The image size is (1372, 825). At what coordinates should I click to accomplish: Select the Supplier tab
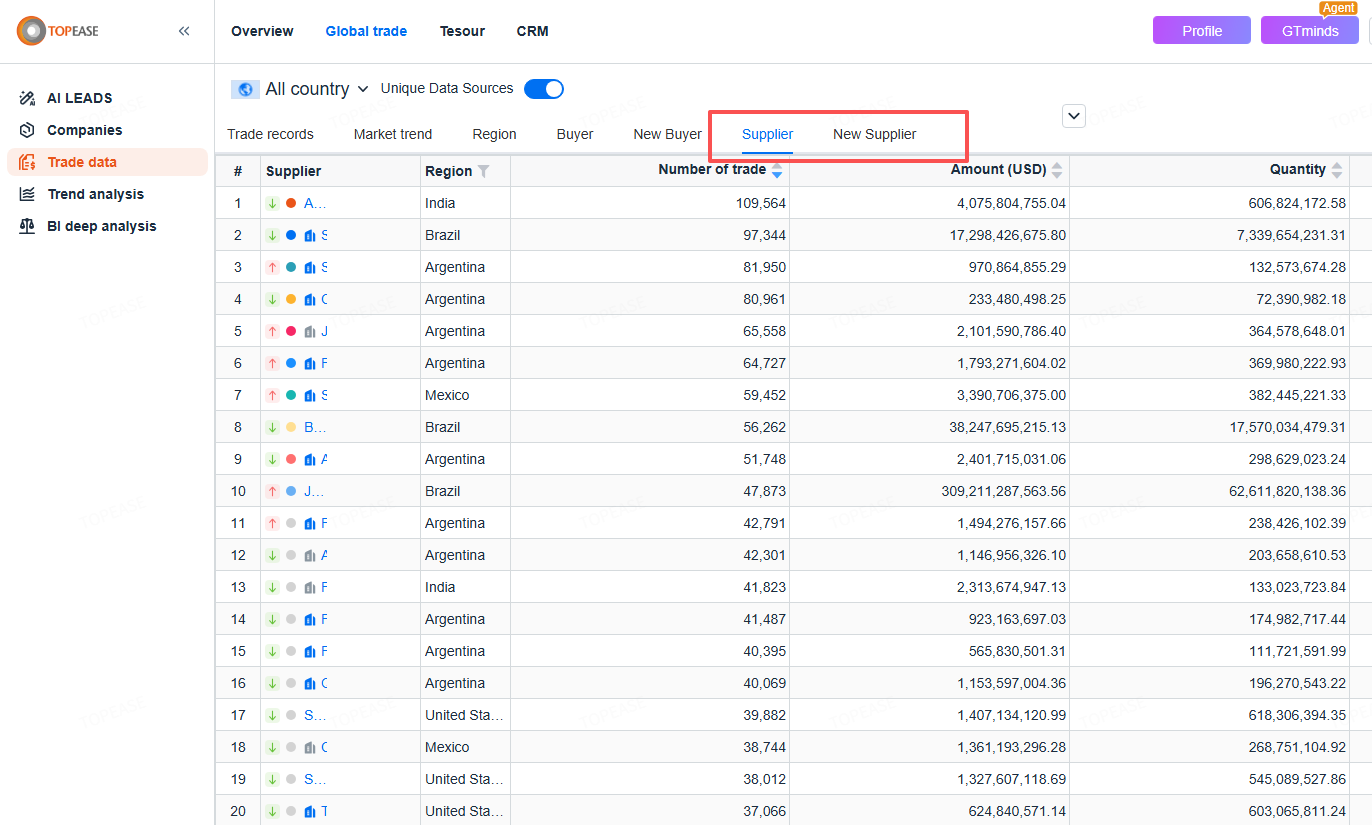pos(767,134)
